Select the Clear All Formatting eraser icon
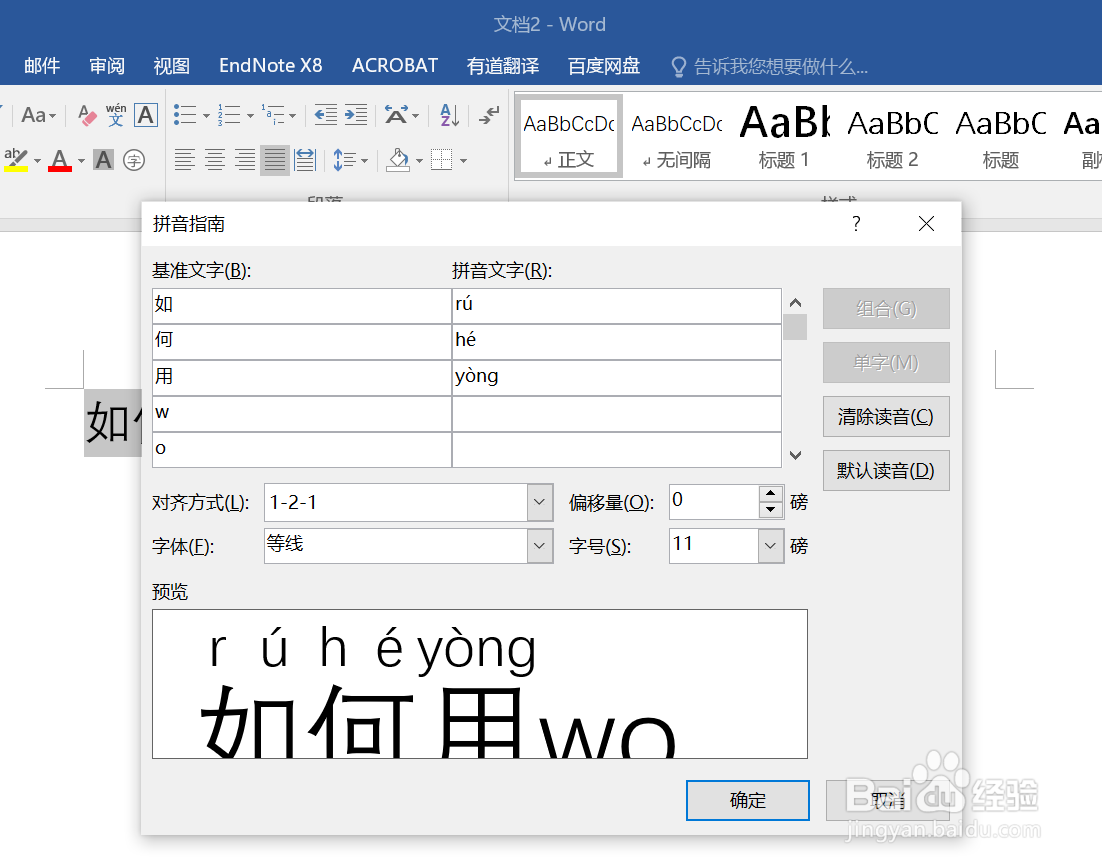The width and height of the screenshot is (1102, 868). tap(84, 116)
